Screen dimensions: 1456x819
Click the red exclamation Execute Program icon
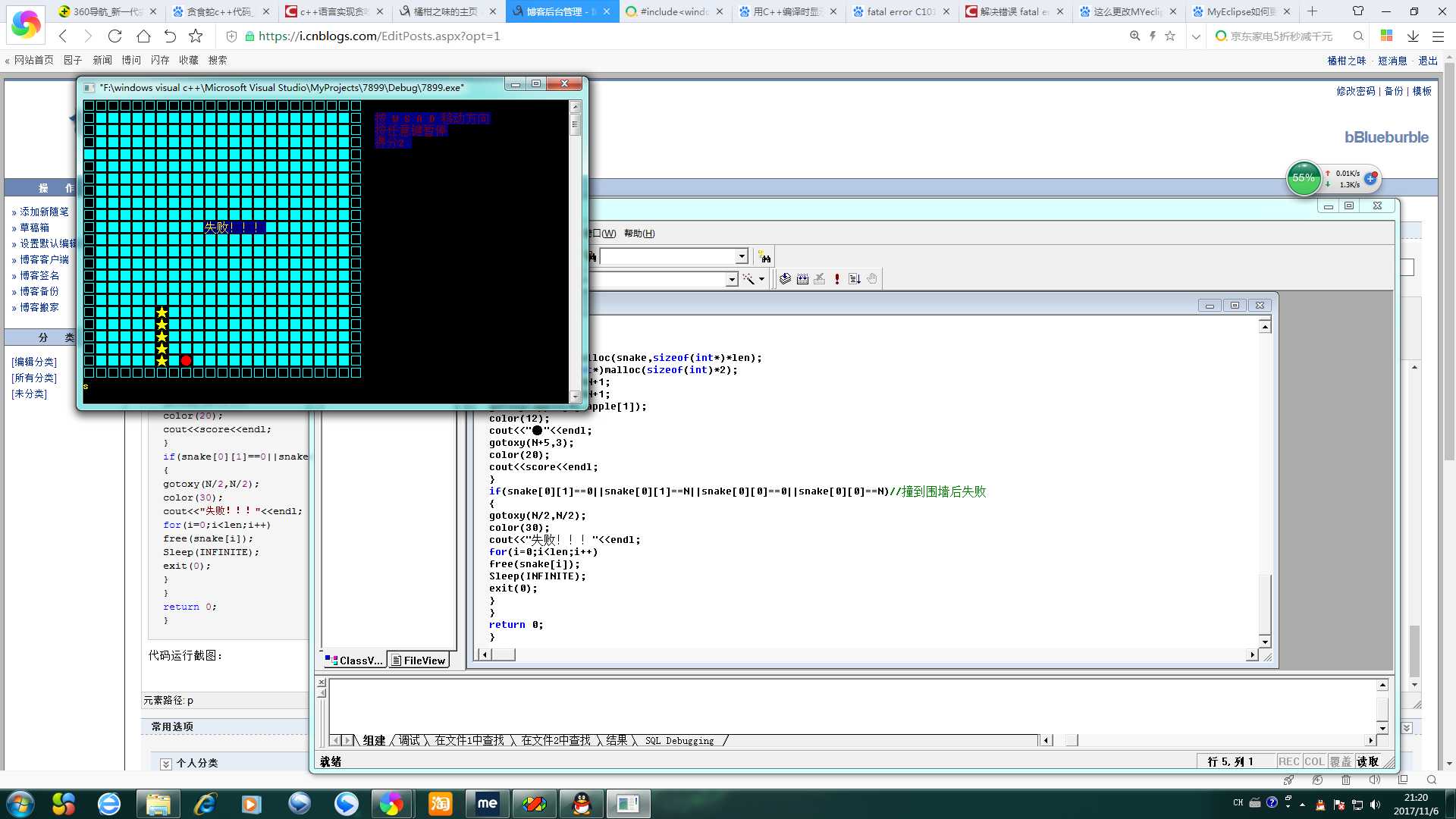(x=837, y=279)
